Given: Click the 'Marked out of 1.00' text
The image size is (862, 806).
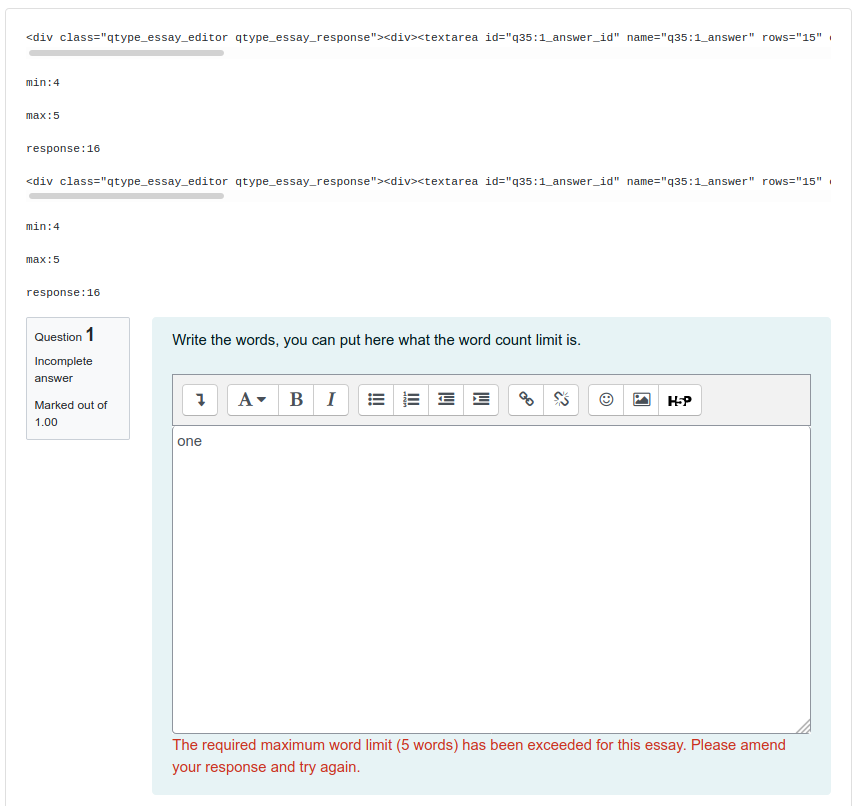Looking at the screenshot, I should click(x=71, y=413).
